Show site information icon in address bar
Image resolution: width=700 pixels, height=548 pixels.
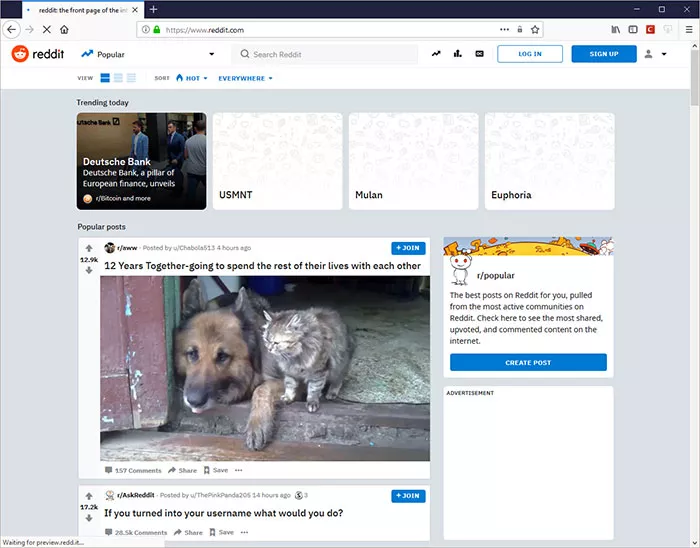click(146, 29)
